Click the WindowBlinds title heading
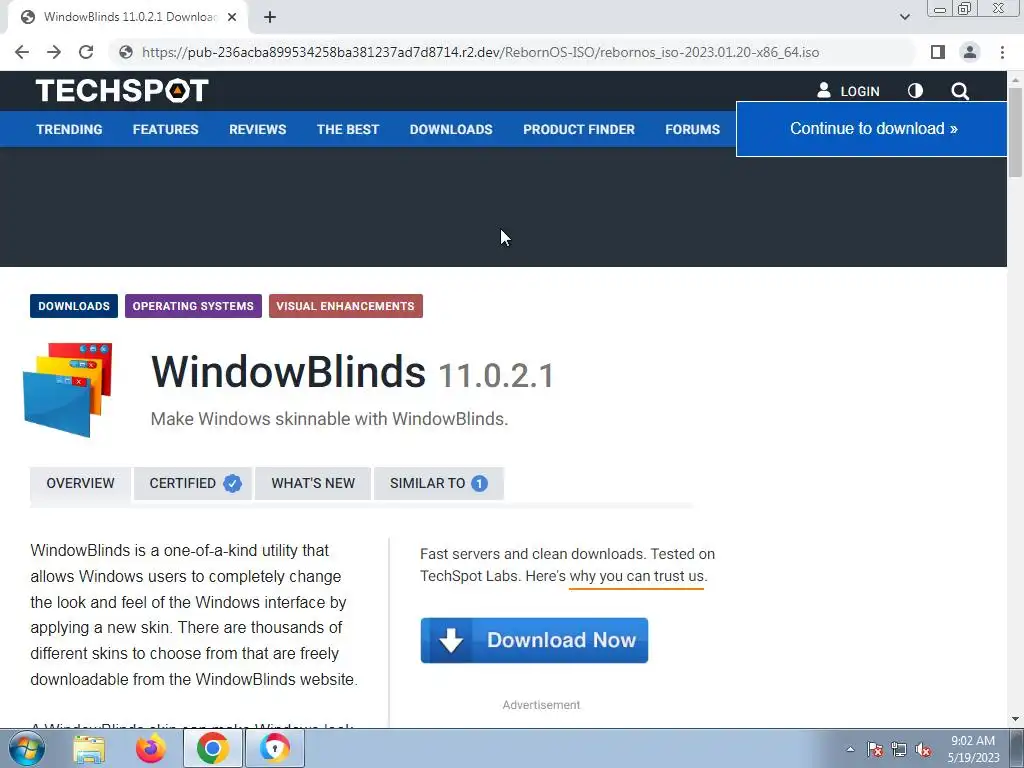Screen dimensions: 1024x768 click(x=288, y=372)
